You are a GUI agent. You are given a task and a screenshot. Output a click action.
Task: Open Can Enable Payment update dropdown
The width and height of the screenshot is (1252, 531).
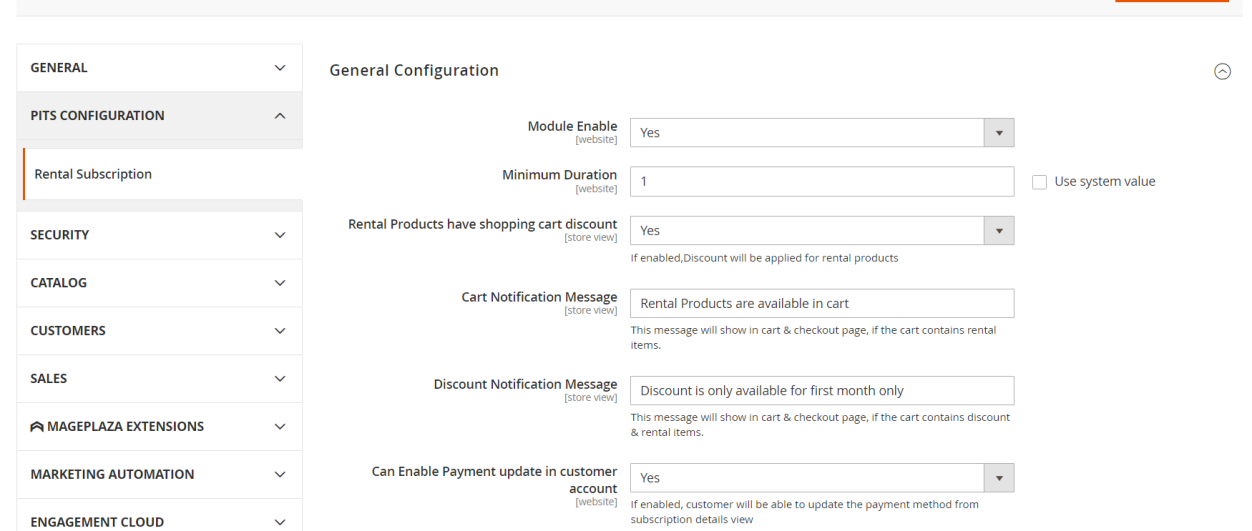(x=821, y=478)
